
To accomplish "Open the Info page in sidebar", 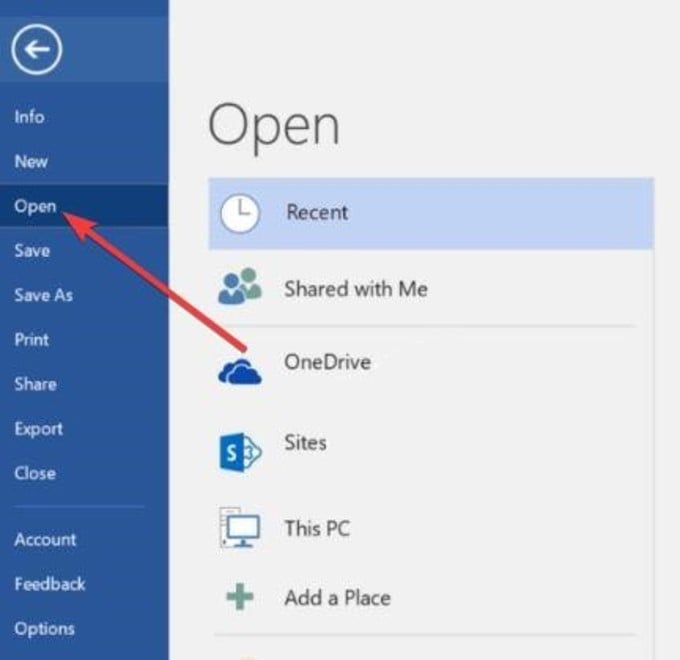I will [29, 117].
